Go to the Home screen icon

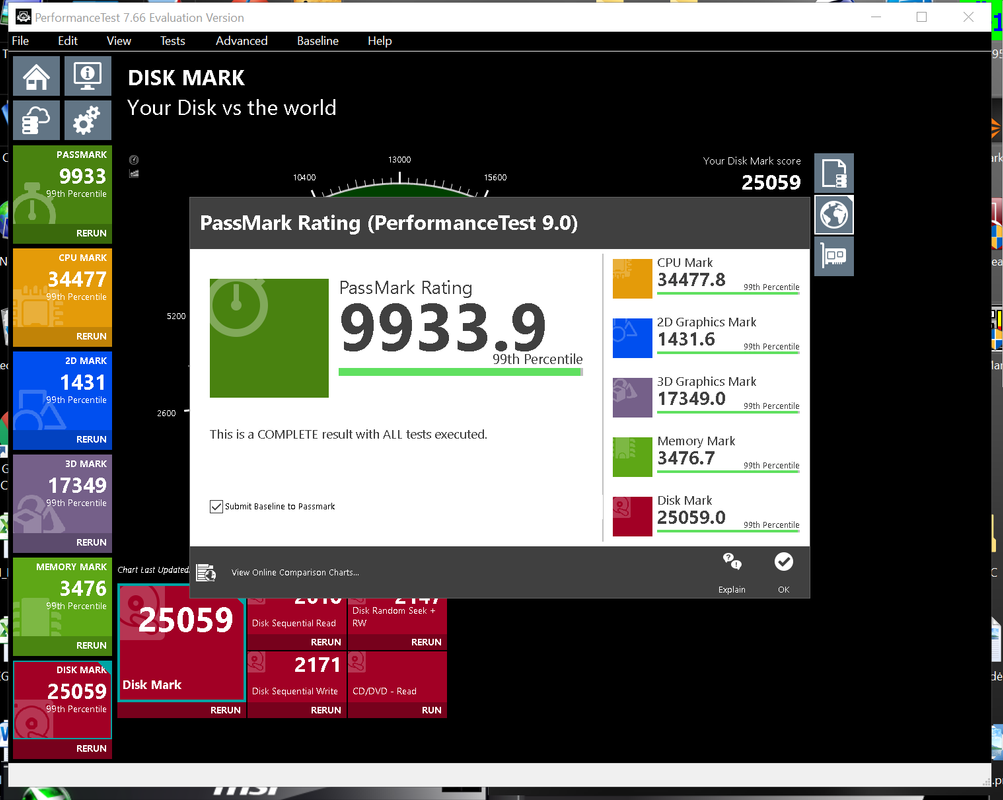point(36,76)
